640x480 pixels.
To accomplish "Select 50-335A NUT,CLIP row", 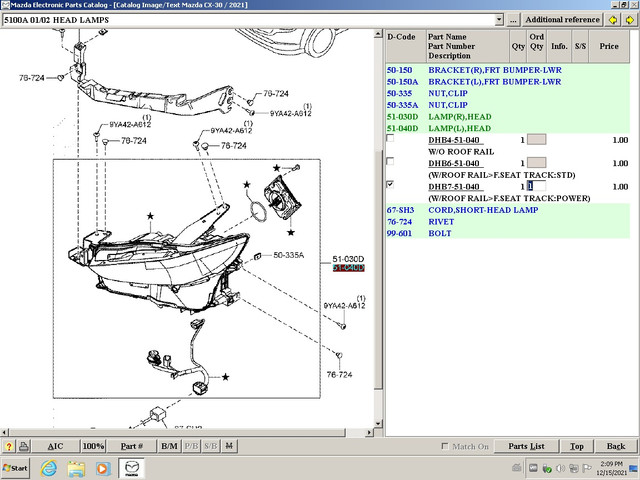I will 507,105.
